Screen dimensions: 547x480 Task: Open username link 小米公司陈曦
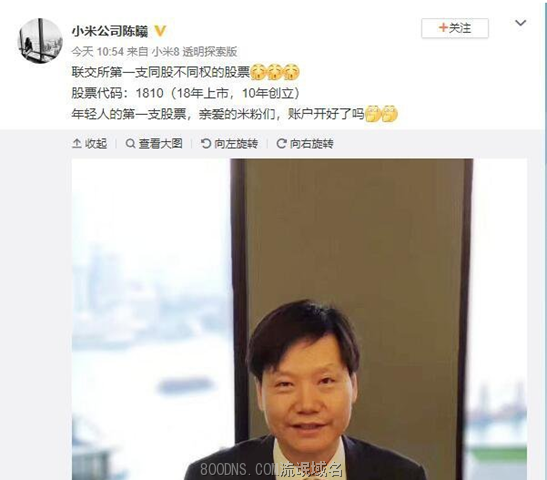110,31
